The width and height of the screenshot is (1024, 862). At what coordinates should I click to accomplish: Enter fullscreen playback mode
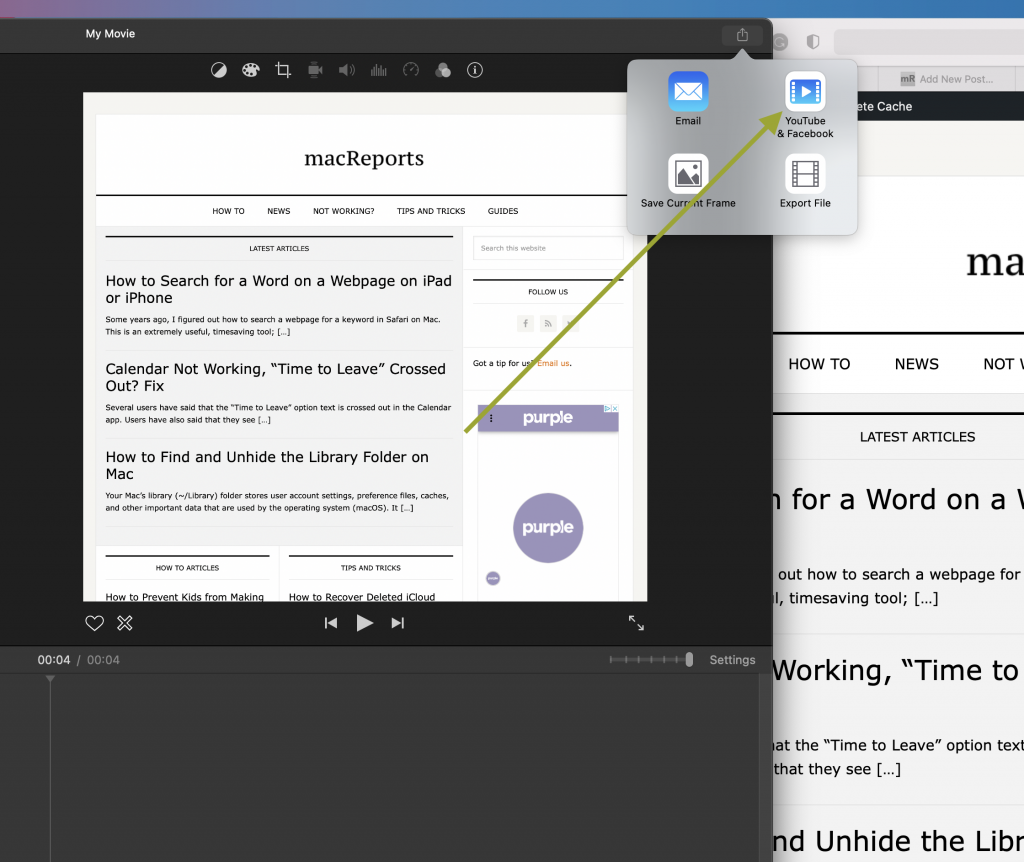636,623
